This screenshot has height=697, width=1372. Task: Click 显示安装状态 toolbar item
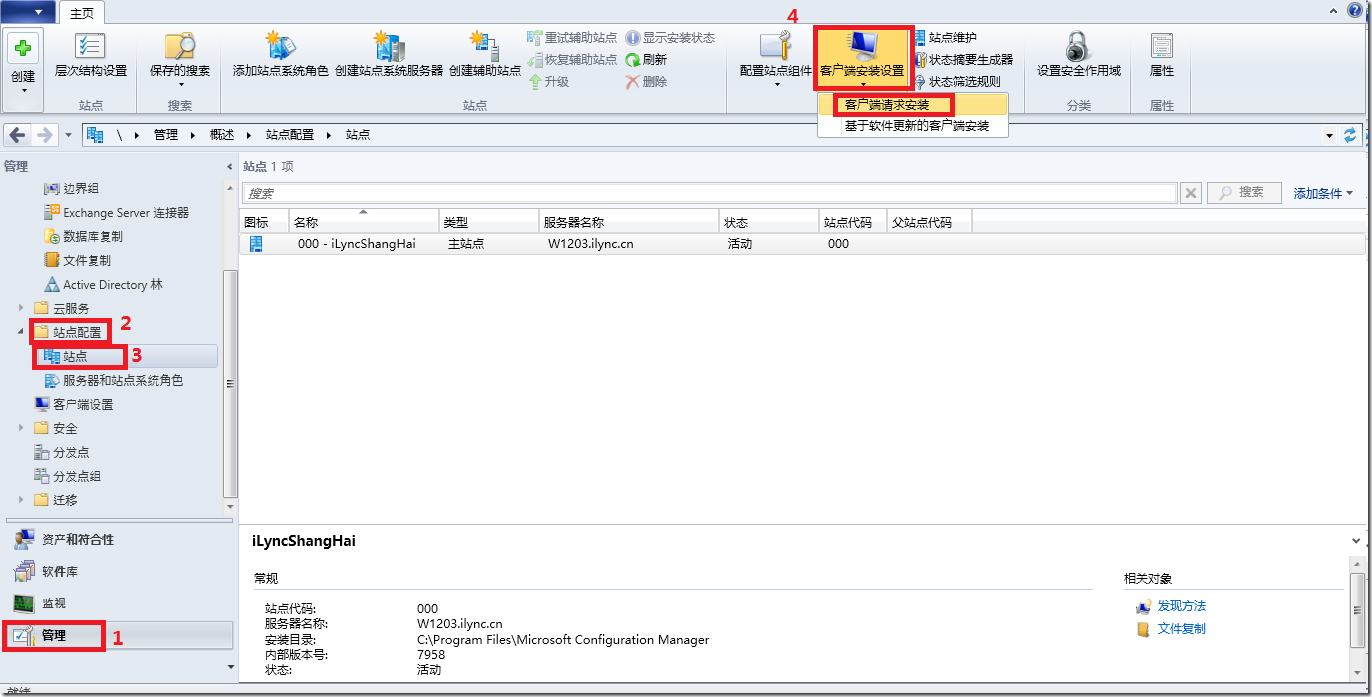(x=670, y=38)
